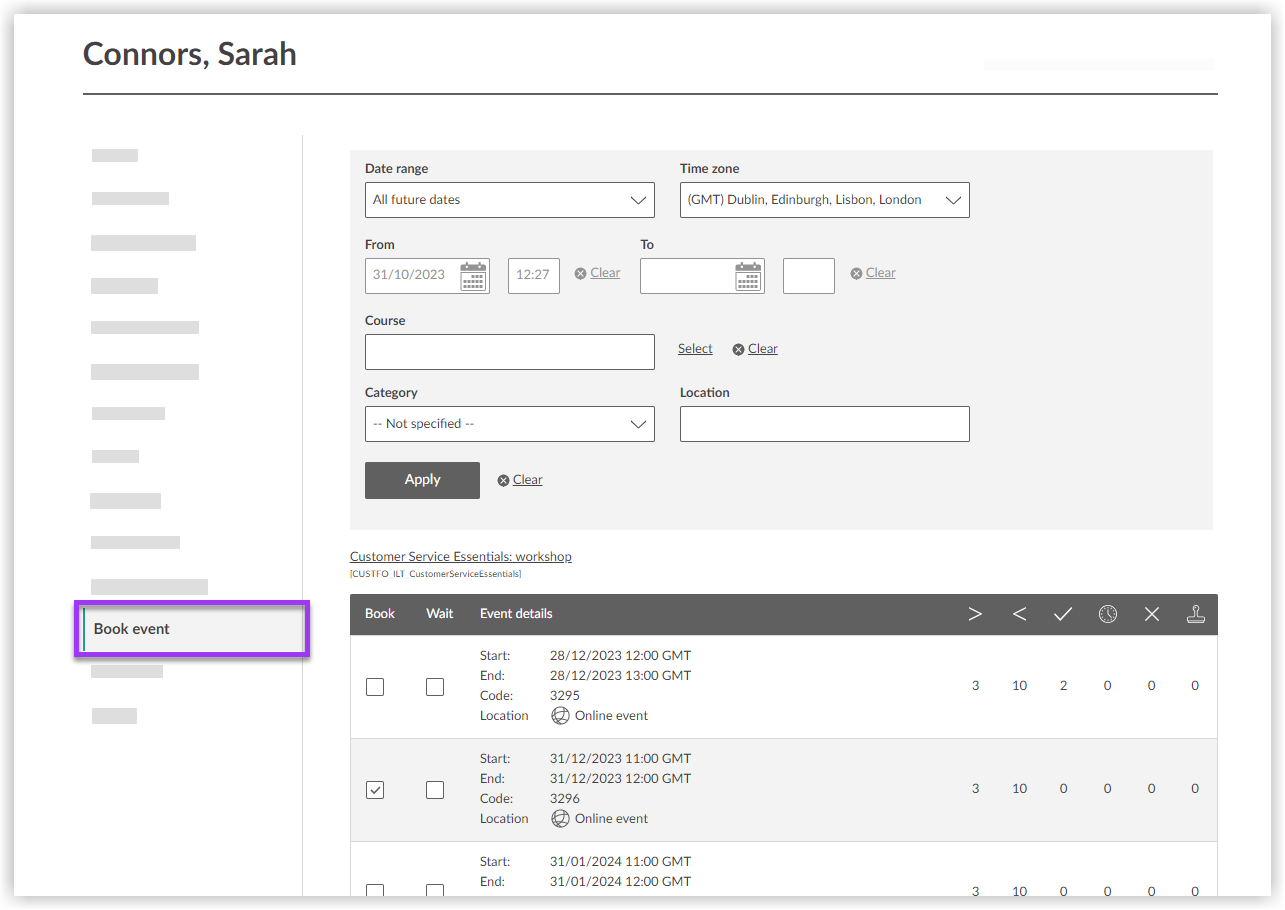Open the Time zone dropdown

824,200
